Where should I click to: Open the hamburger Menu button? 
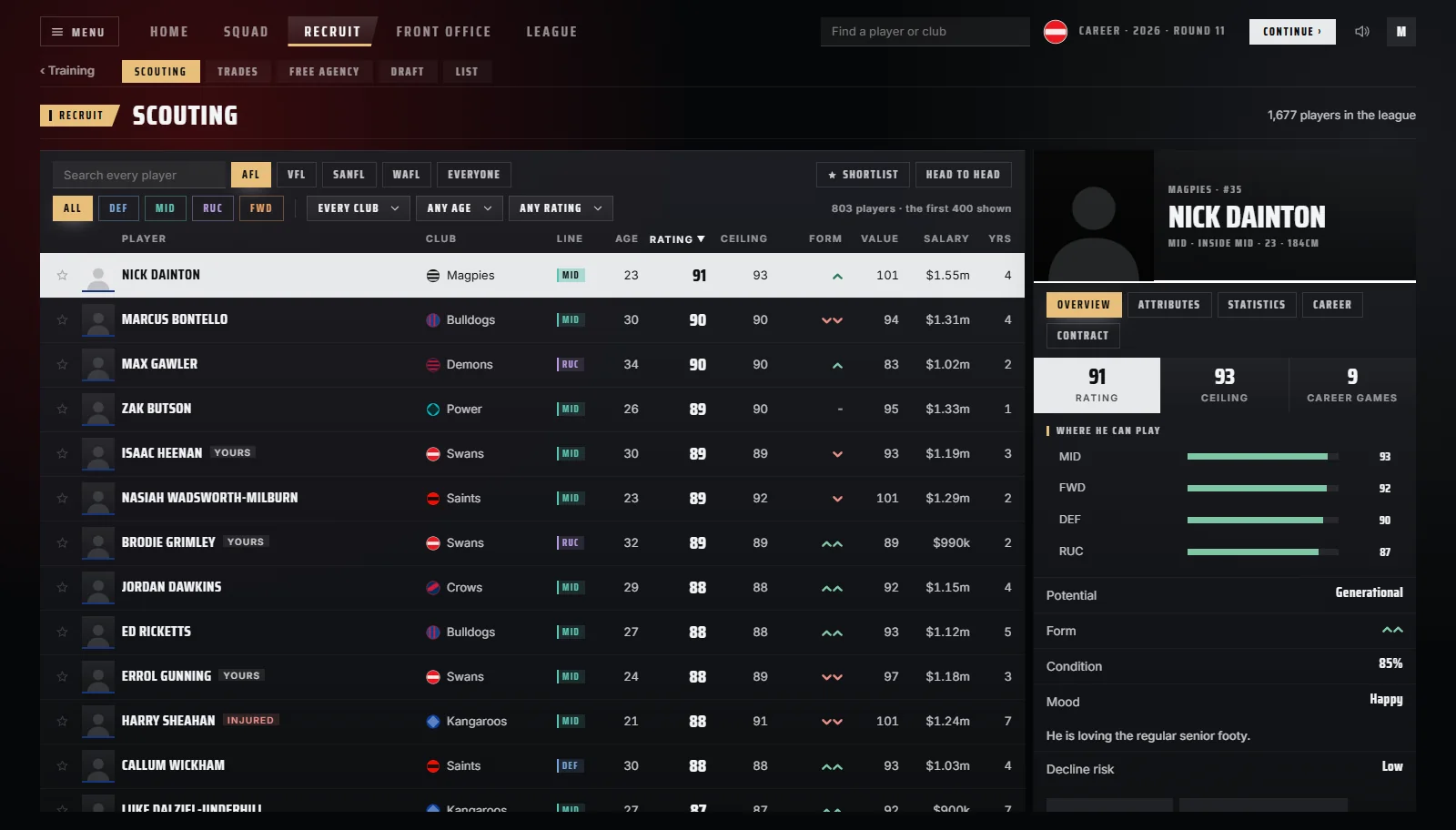[79, 32]
